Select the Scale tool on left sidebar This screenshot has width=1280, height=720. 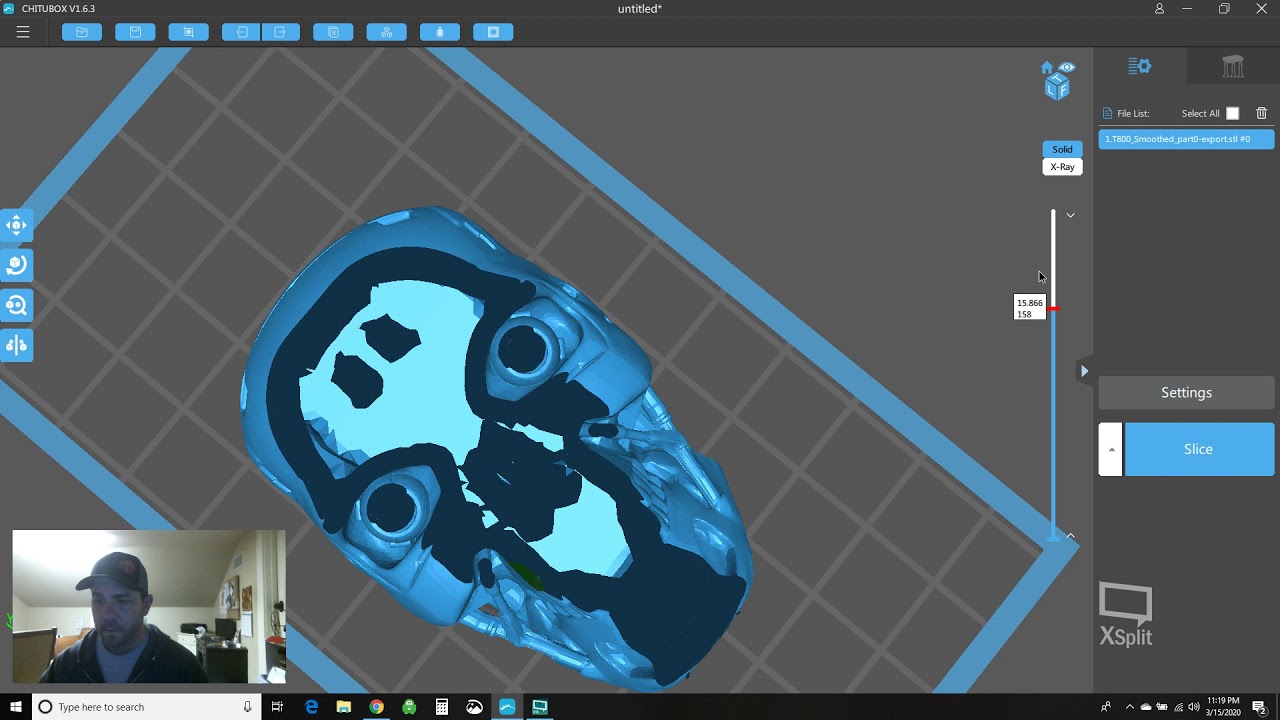(x=16, y=305)
